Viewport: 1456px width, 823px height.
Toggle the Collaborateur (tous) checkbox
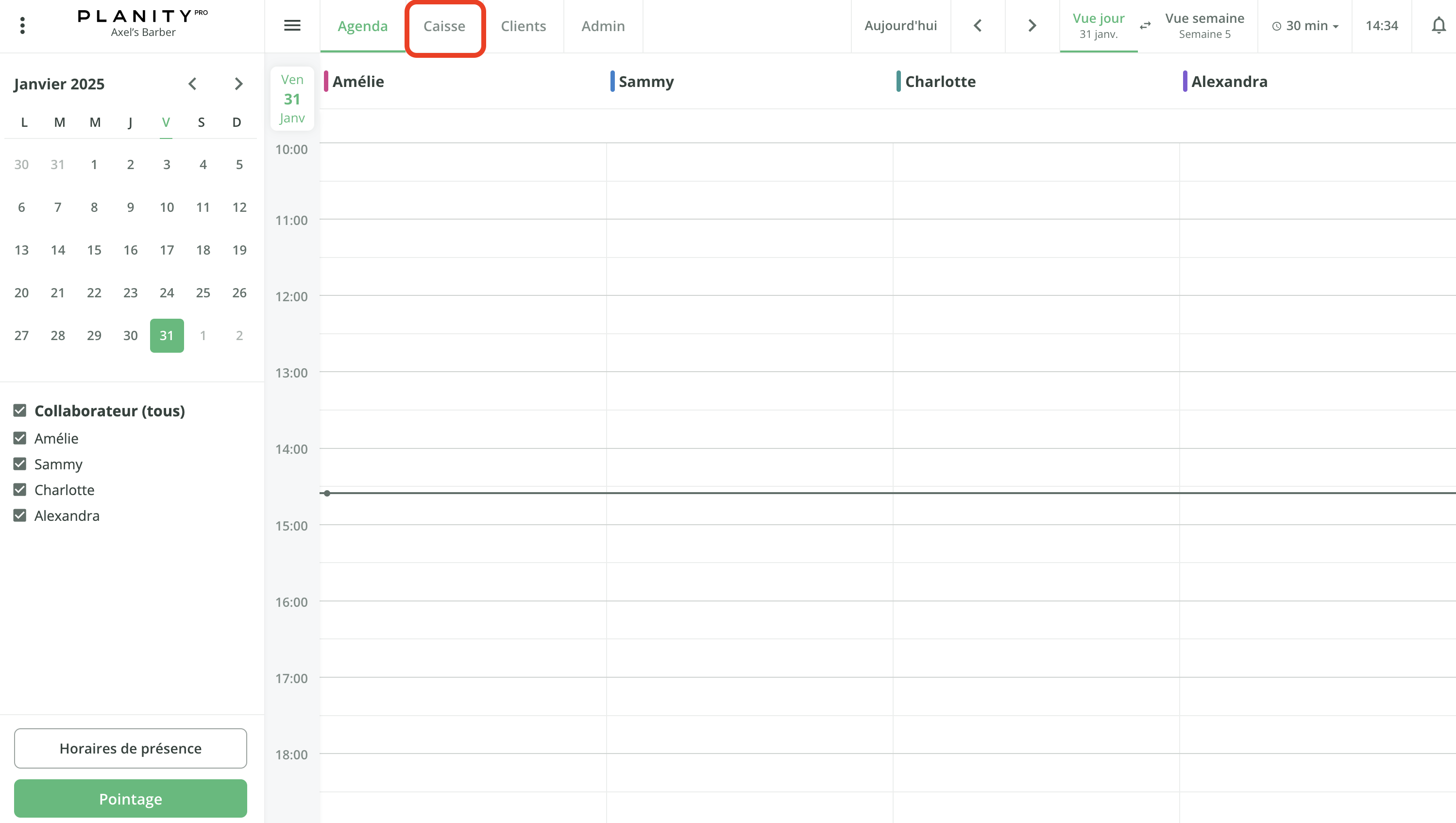[x=20, y=411]
